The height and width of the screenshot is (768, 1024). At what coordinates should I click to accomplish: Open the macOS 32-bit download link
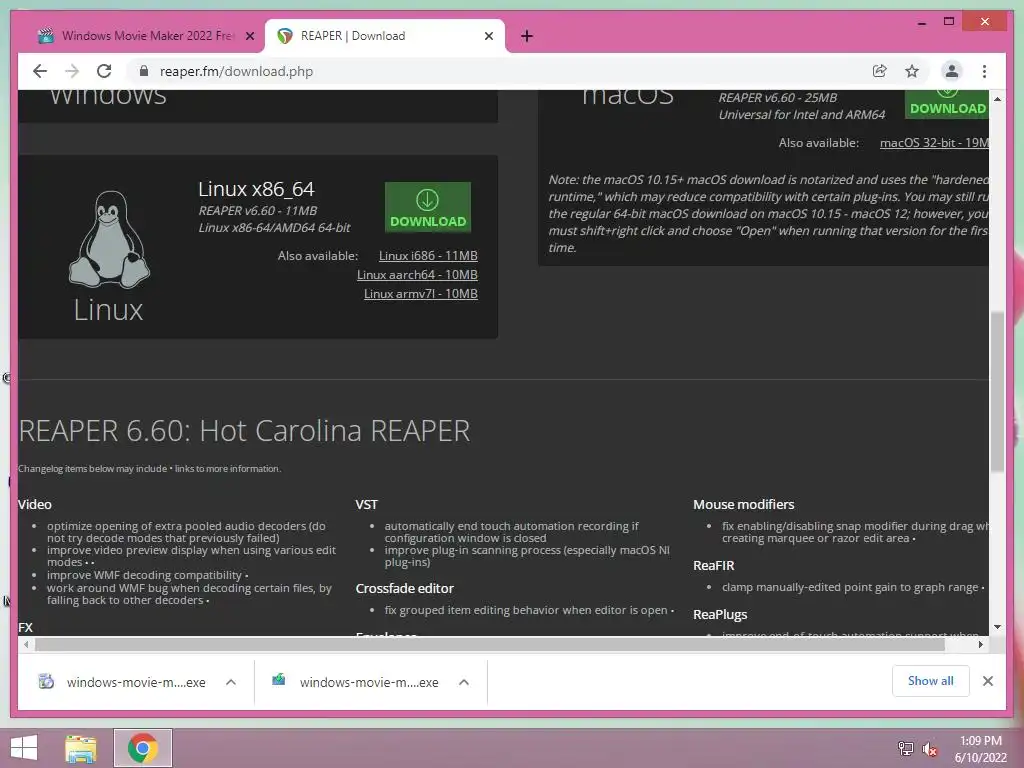point(934,142)
